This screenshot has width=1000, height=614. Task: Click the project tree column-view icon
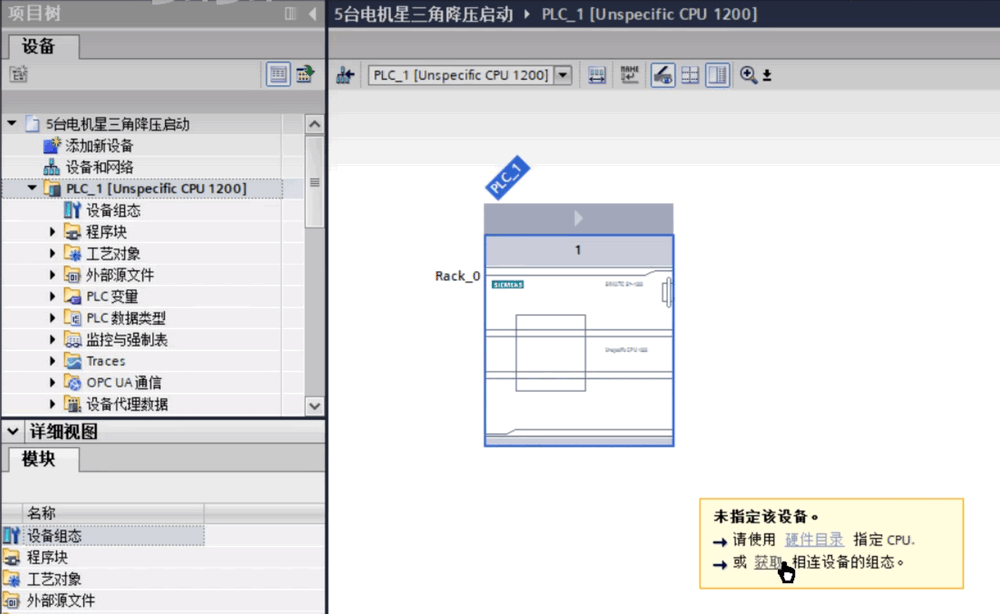(277, 74)
